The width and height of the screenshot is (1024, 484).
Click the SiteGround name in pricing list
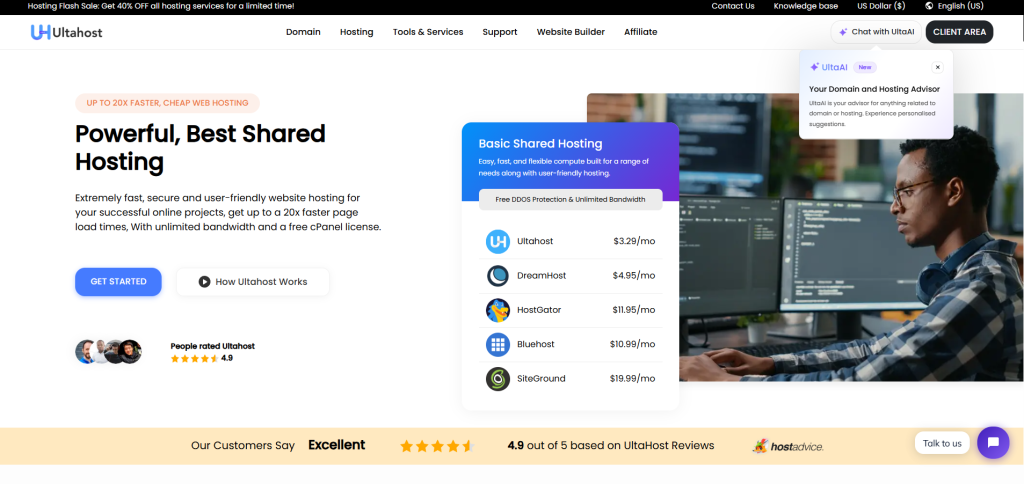541,379
